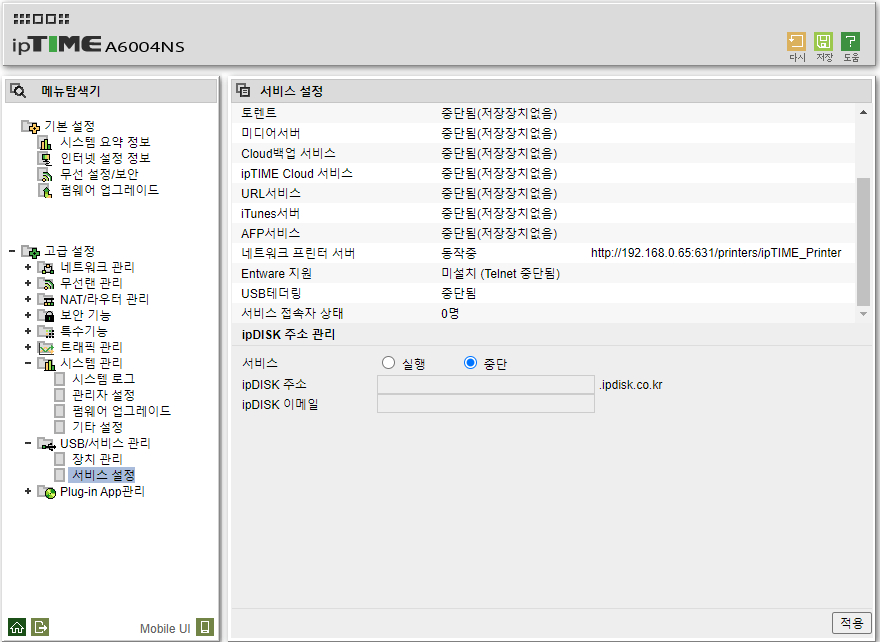Open the ipTIME_Printer URL link

coord(716,253)
